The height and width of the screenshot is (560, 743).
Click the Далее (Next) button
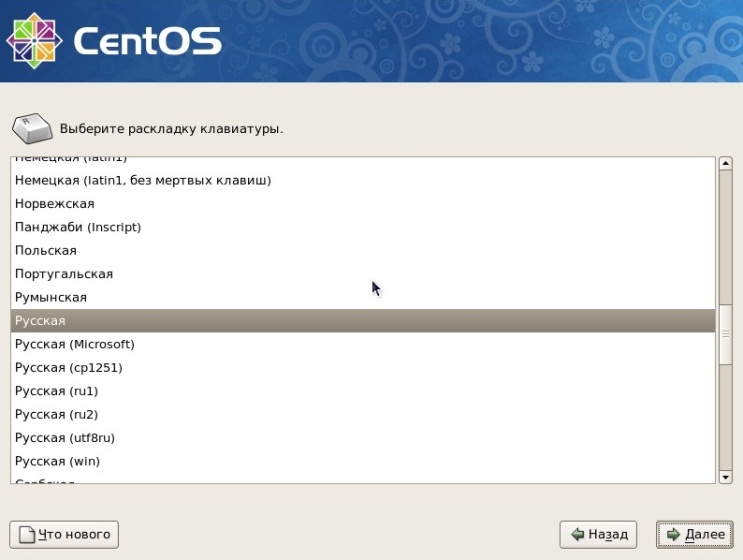(694, 534)
